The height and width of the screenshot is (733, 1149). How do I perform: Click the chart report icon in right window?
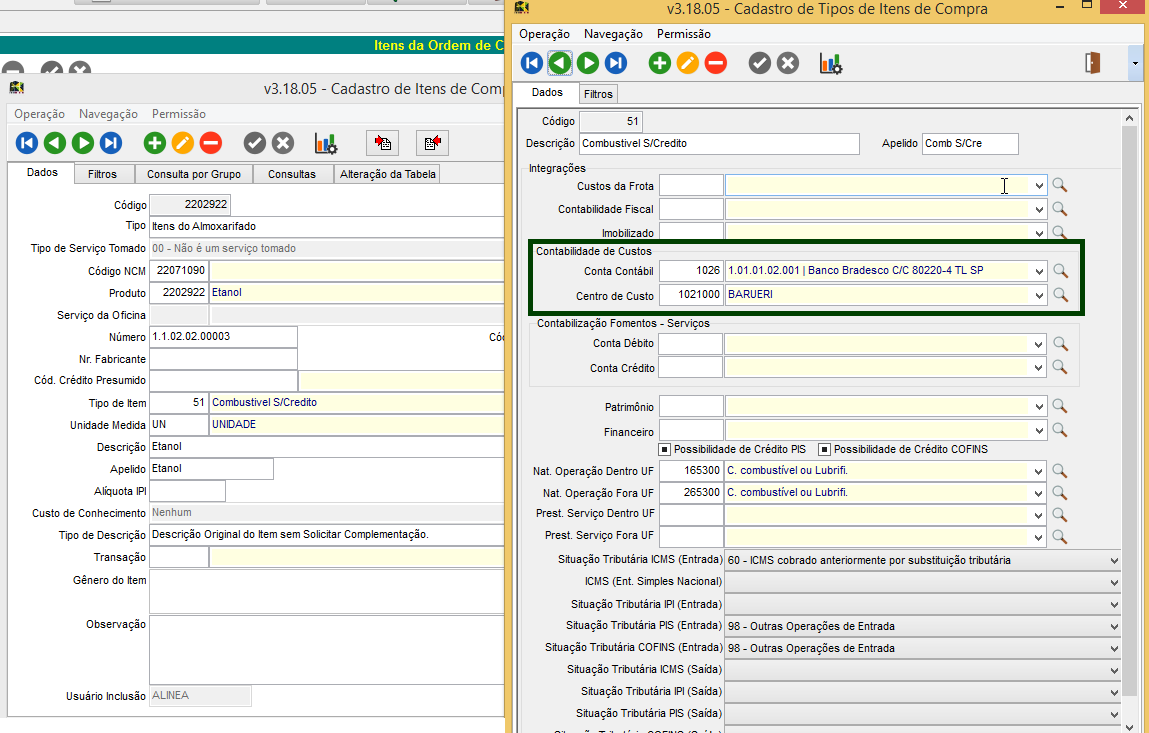point(830,64)
